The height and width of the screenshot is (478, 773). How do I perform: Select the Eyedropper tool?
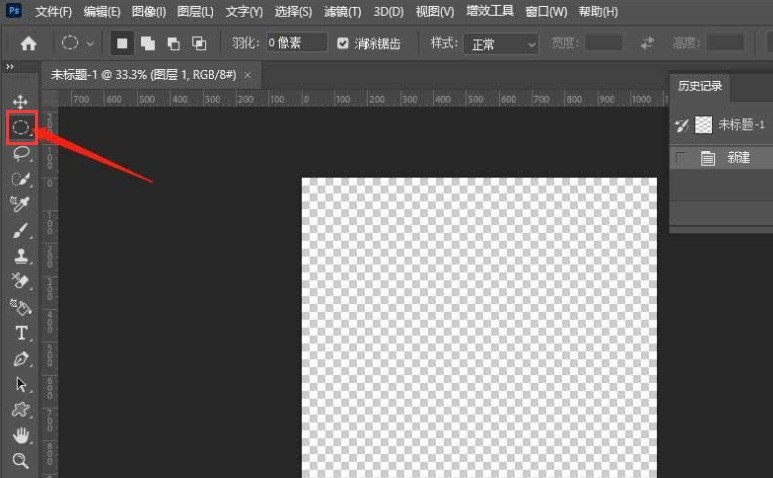(20, 204)
